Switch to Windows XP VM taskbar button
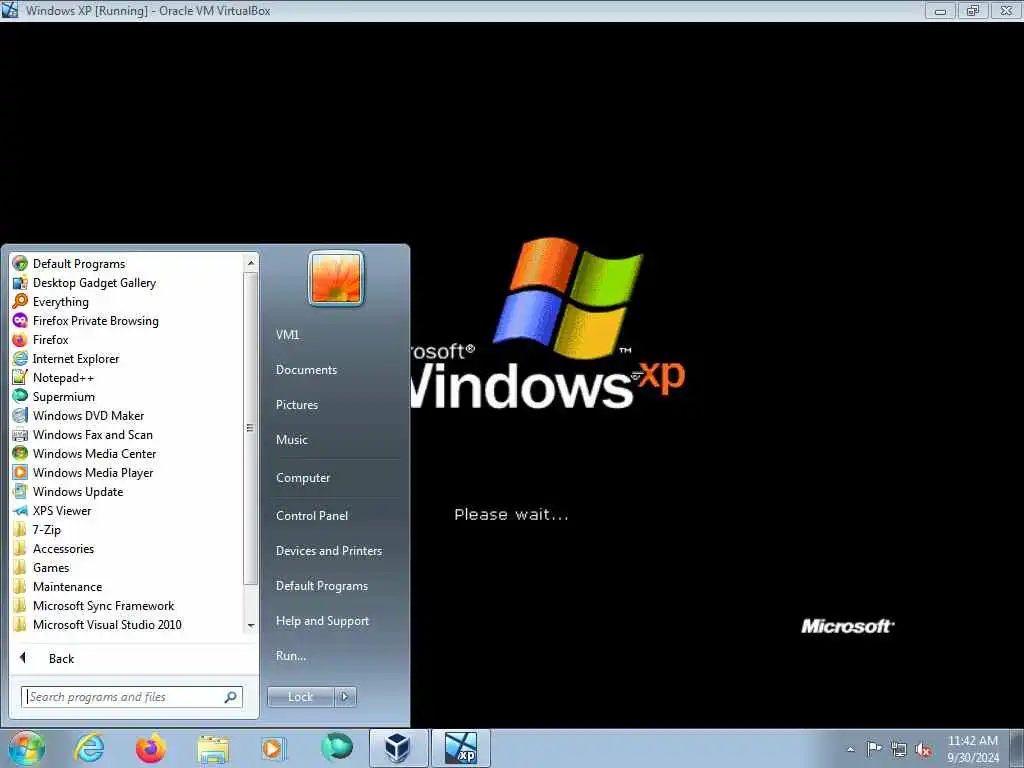Image resolution: width=1024 pixels, height=768 pixels. pos(461,748)
